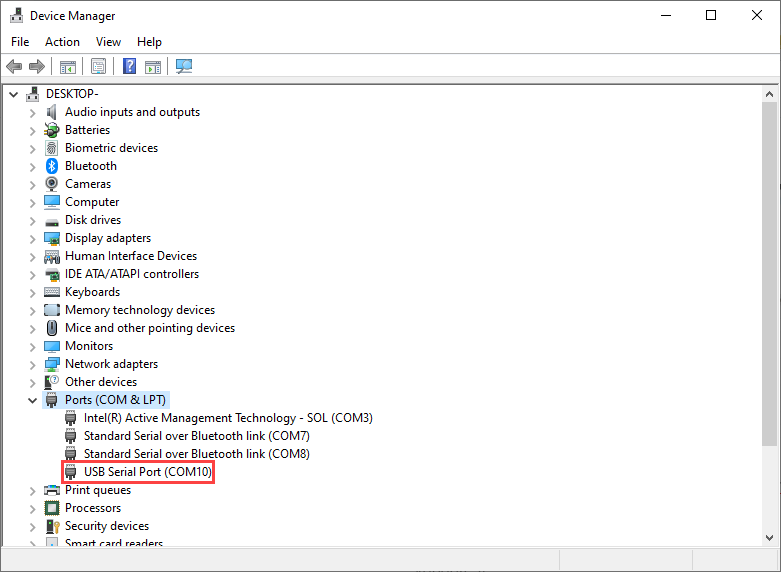
Task: Open the File menu
Action: pos(20,42)
